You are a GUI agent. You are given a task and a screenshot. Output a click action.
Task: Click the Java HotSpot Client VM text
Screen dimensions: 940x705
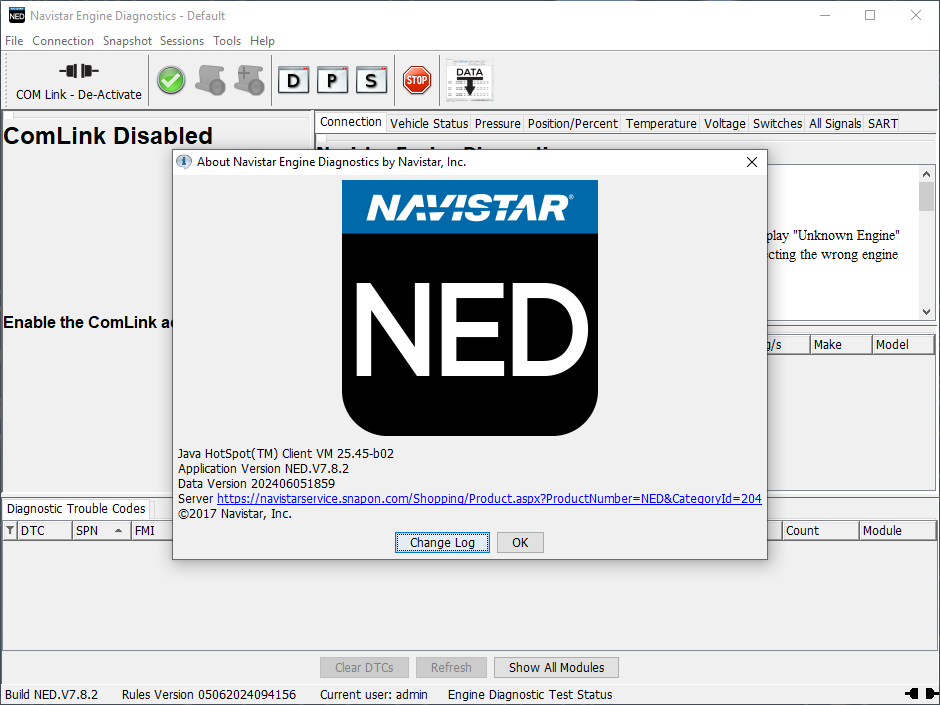[x=286, y=454]
